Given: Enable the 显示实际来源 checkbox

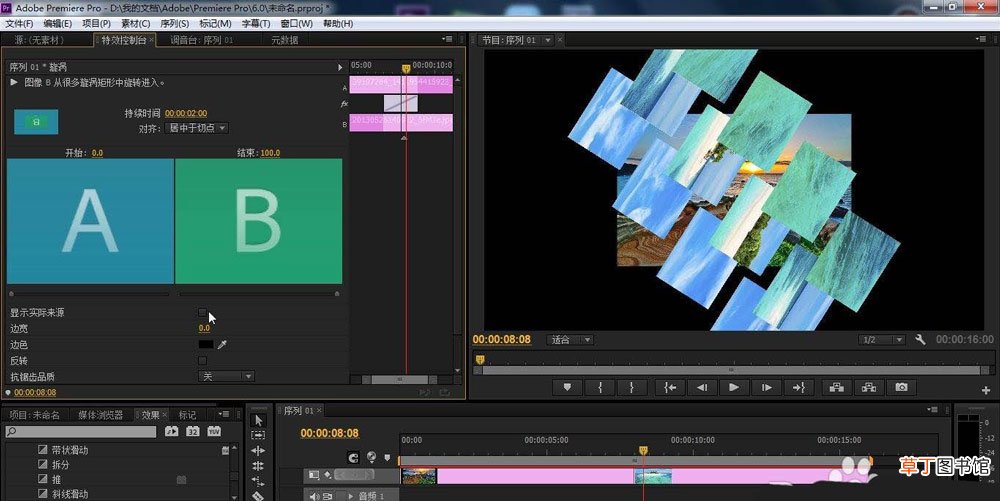Looking at the screenshot, I should (203, 312).
